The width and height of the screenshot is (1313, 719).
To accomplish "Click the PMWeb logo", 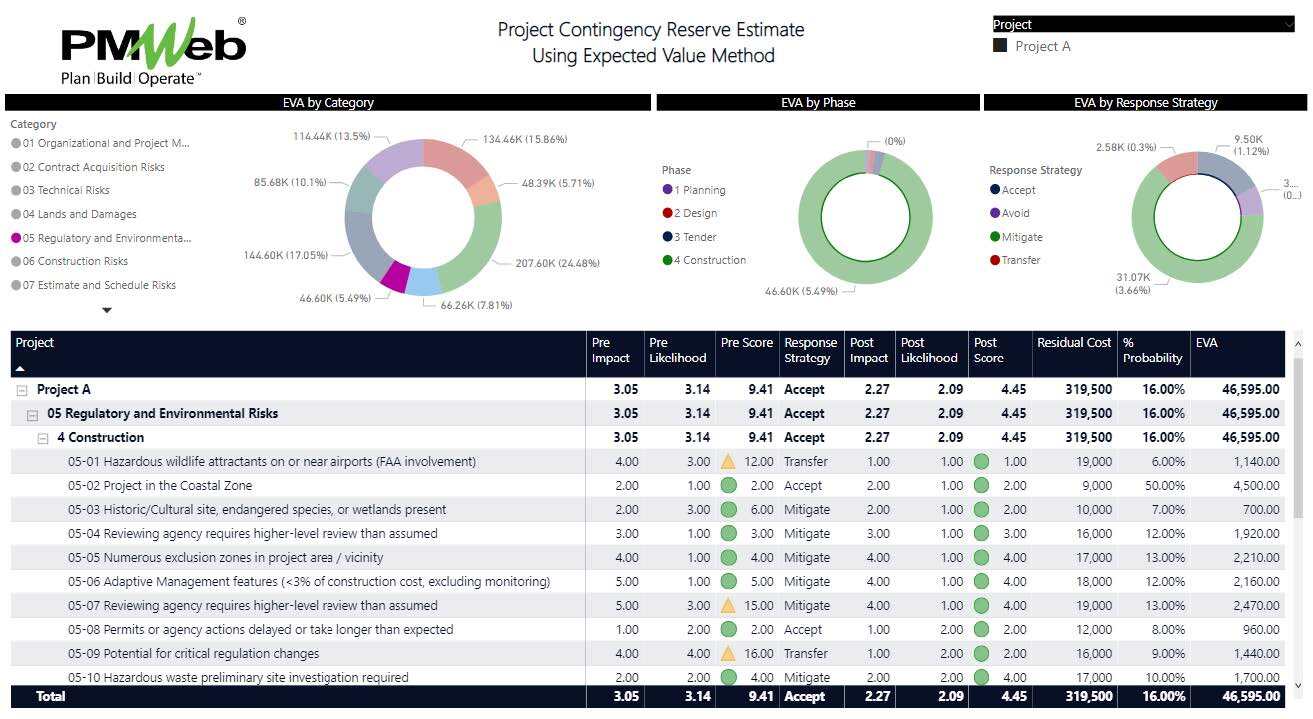I will [153, 51].
